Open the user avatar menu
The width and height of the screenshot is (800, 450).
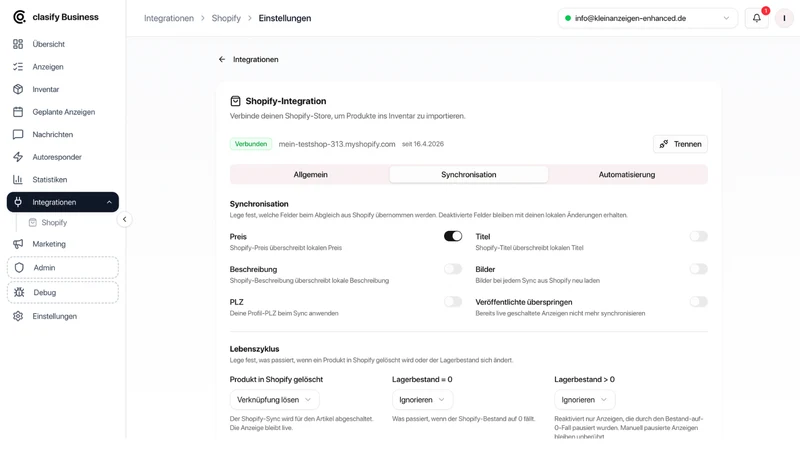click(784, 18)
